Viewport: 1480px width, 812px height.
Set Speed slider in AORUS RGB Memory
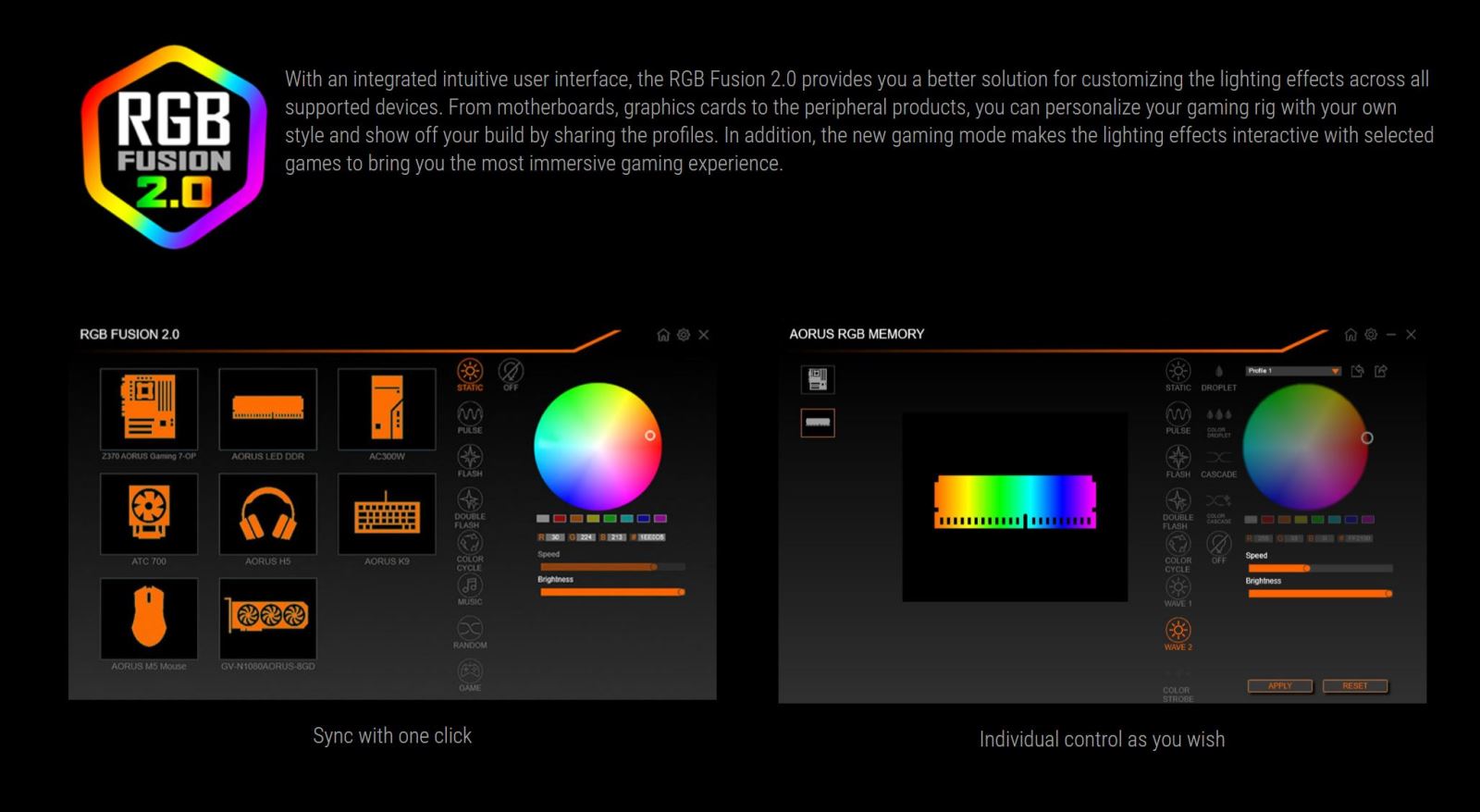click(1320, 568)
